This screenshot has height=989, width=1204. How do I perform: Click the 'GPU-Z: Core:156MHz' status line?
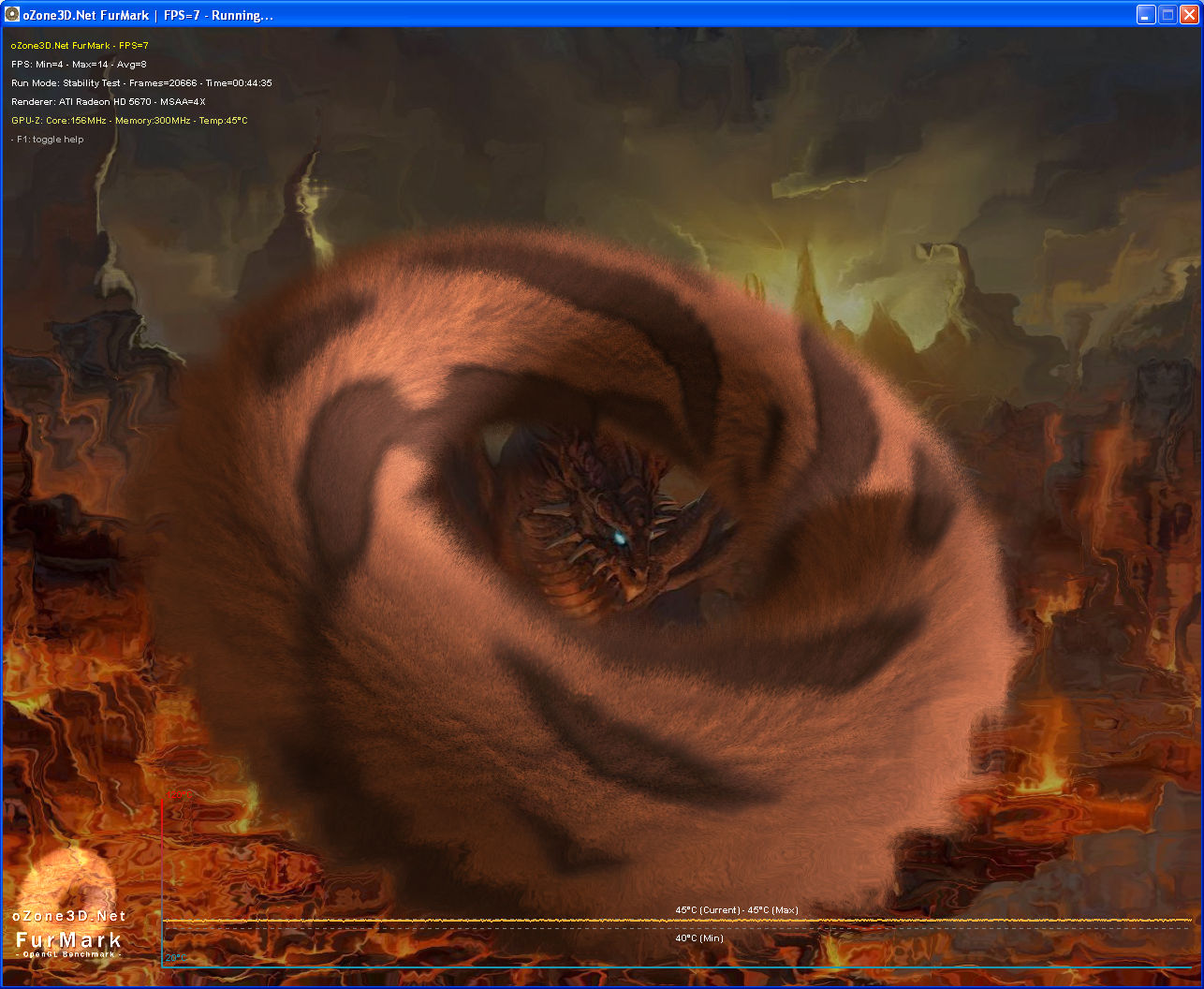click(129, 121)
